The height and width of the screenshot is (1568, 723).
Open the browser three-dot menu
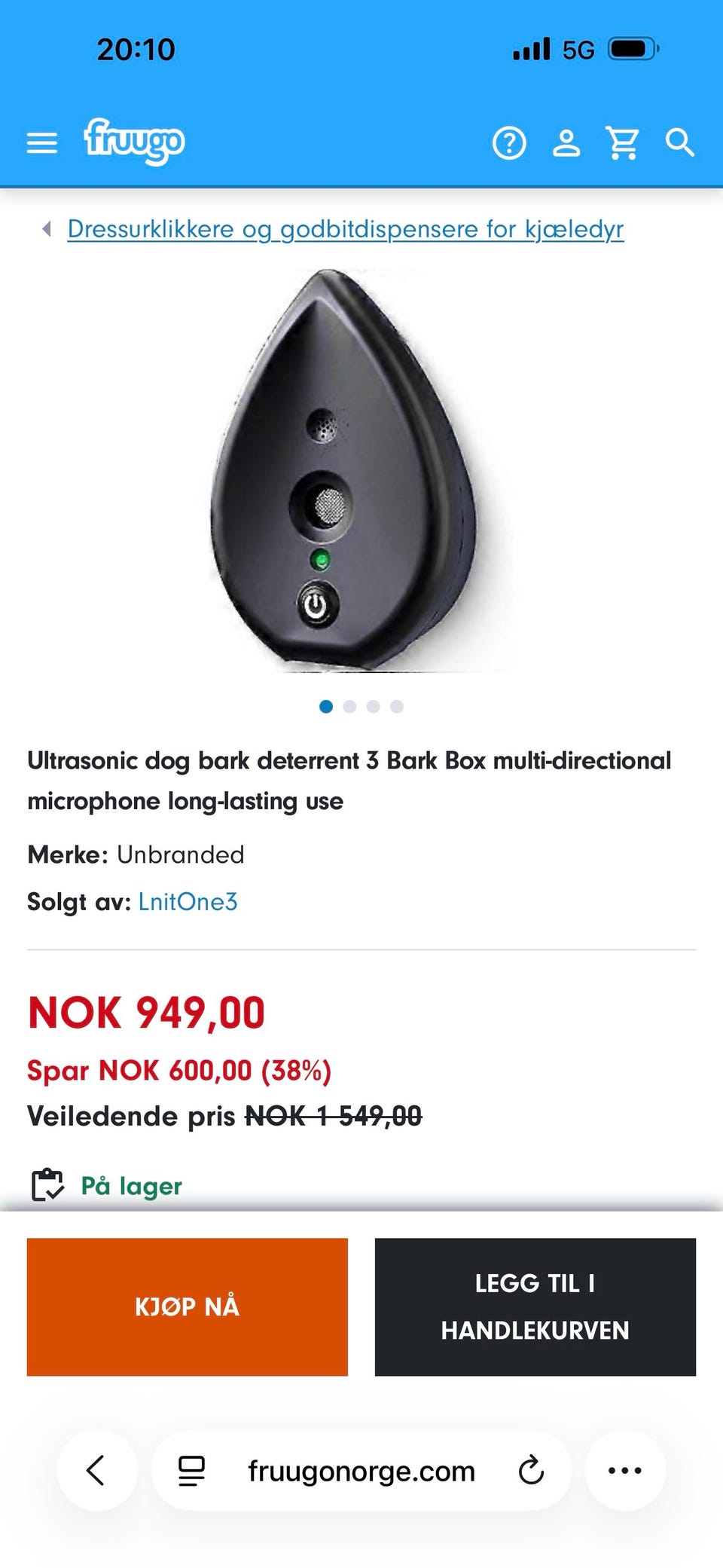tap(625, 1470)
